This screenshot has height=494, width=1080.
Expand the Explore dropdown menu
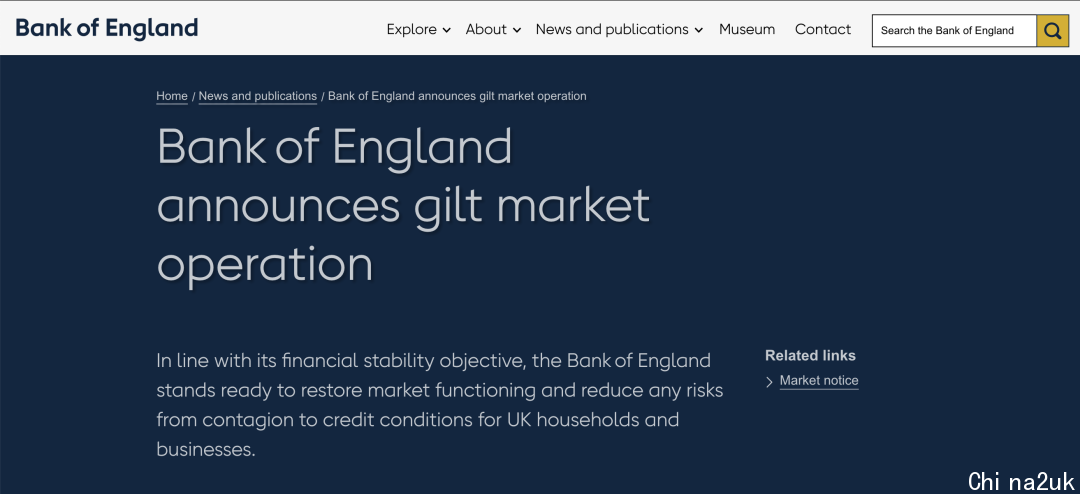pyautogui.click(x=418, y=30)
